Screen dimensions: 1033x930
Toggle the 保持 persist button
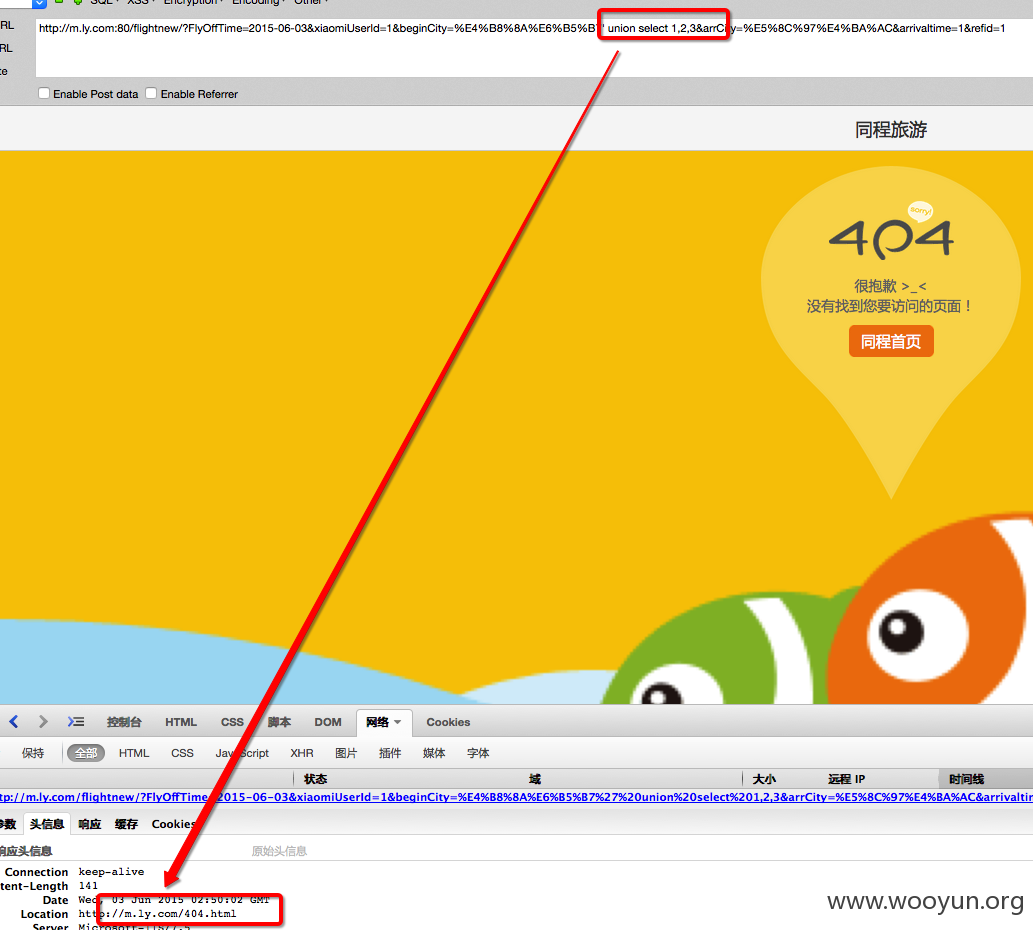pyautogui.click(x=33, y=753)
